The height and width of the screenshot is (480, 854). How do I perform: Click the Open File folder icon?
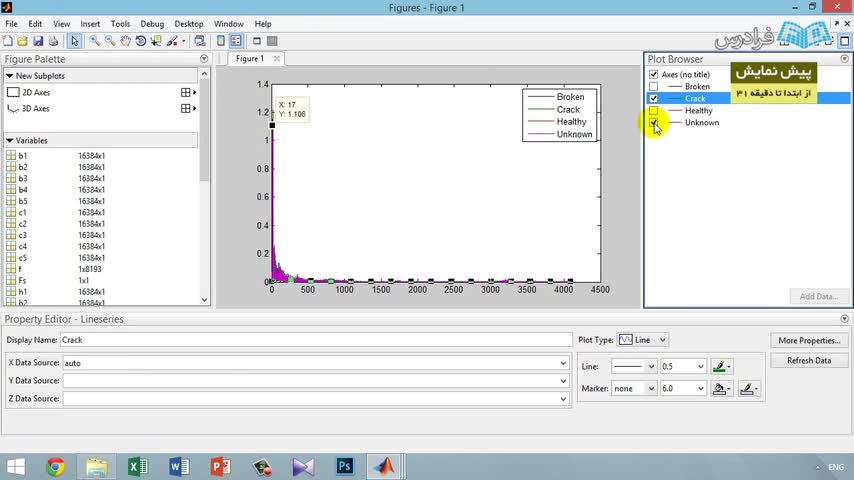22,41
